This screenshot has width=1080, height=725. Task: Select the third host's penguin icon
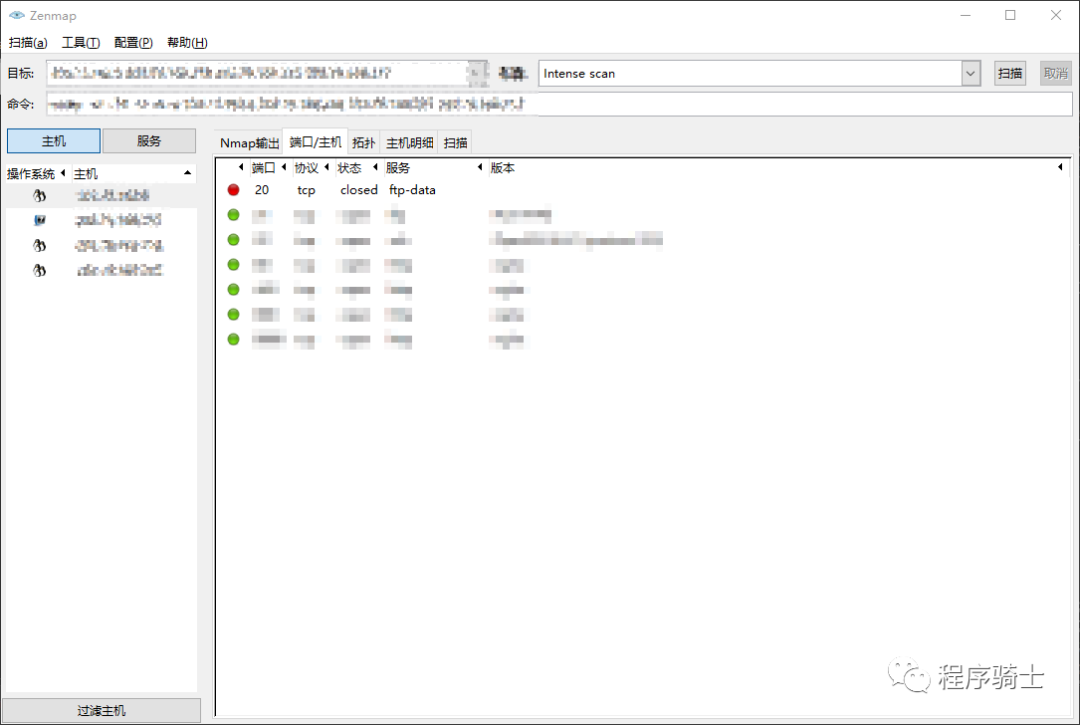pyautogui.click(x=40, y=245)
